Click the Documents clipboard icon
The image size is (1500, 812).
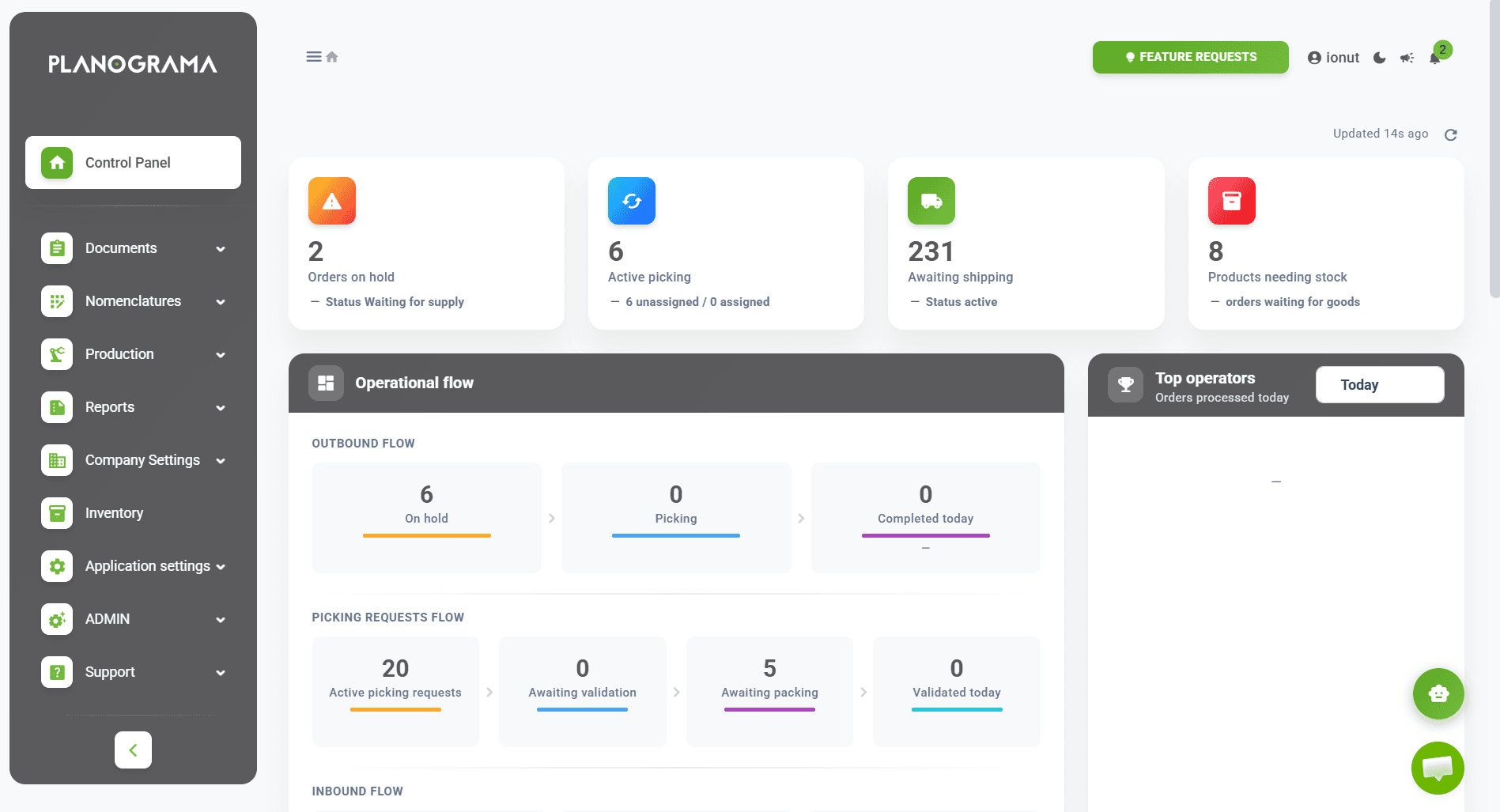point(57,248)
